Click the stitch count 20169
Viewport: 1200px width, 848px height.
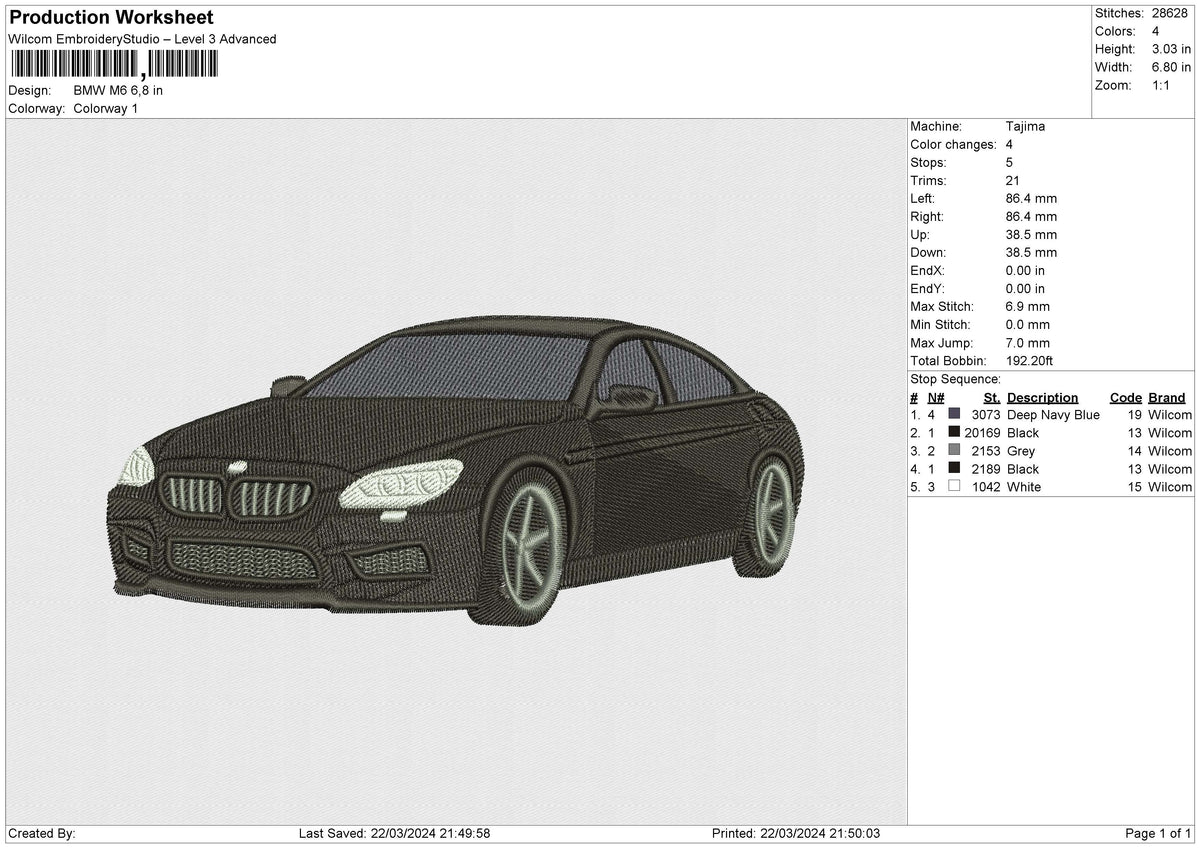click(982, 433)
